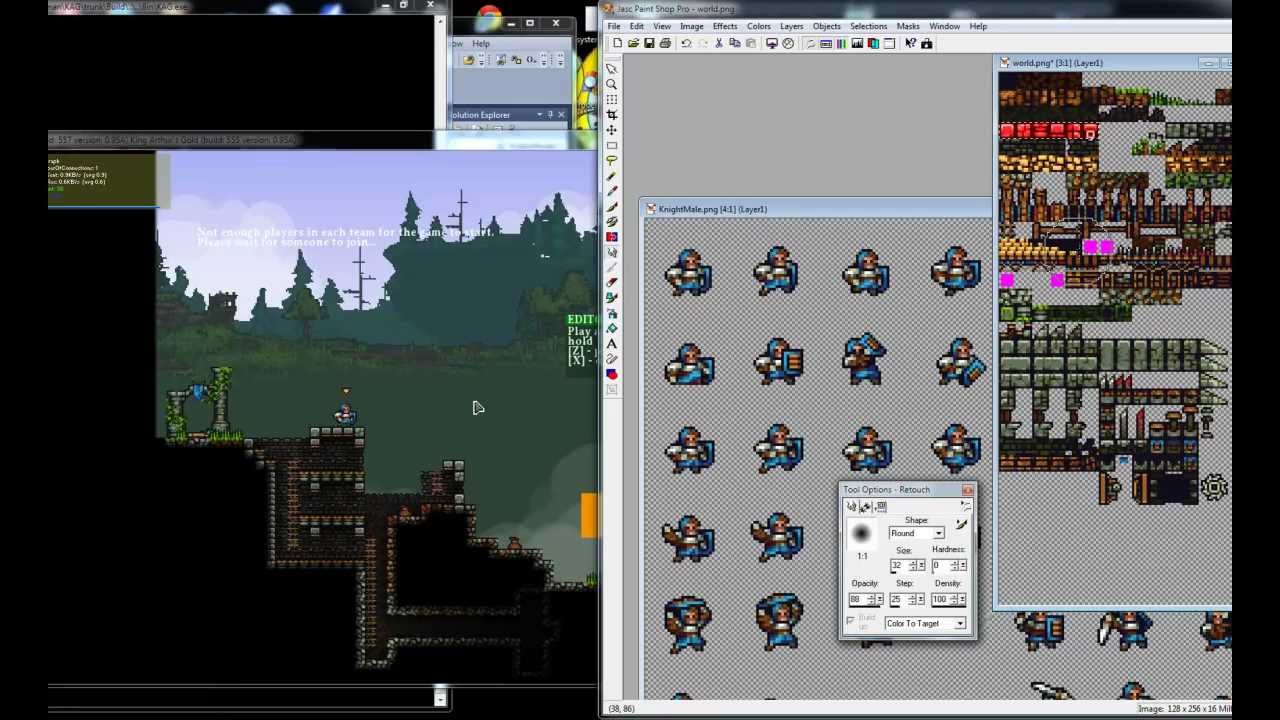Open brush presets button in Tool Options

962,524
